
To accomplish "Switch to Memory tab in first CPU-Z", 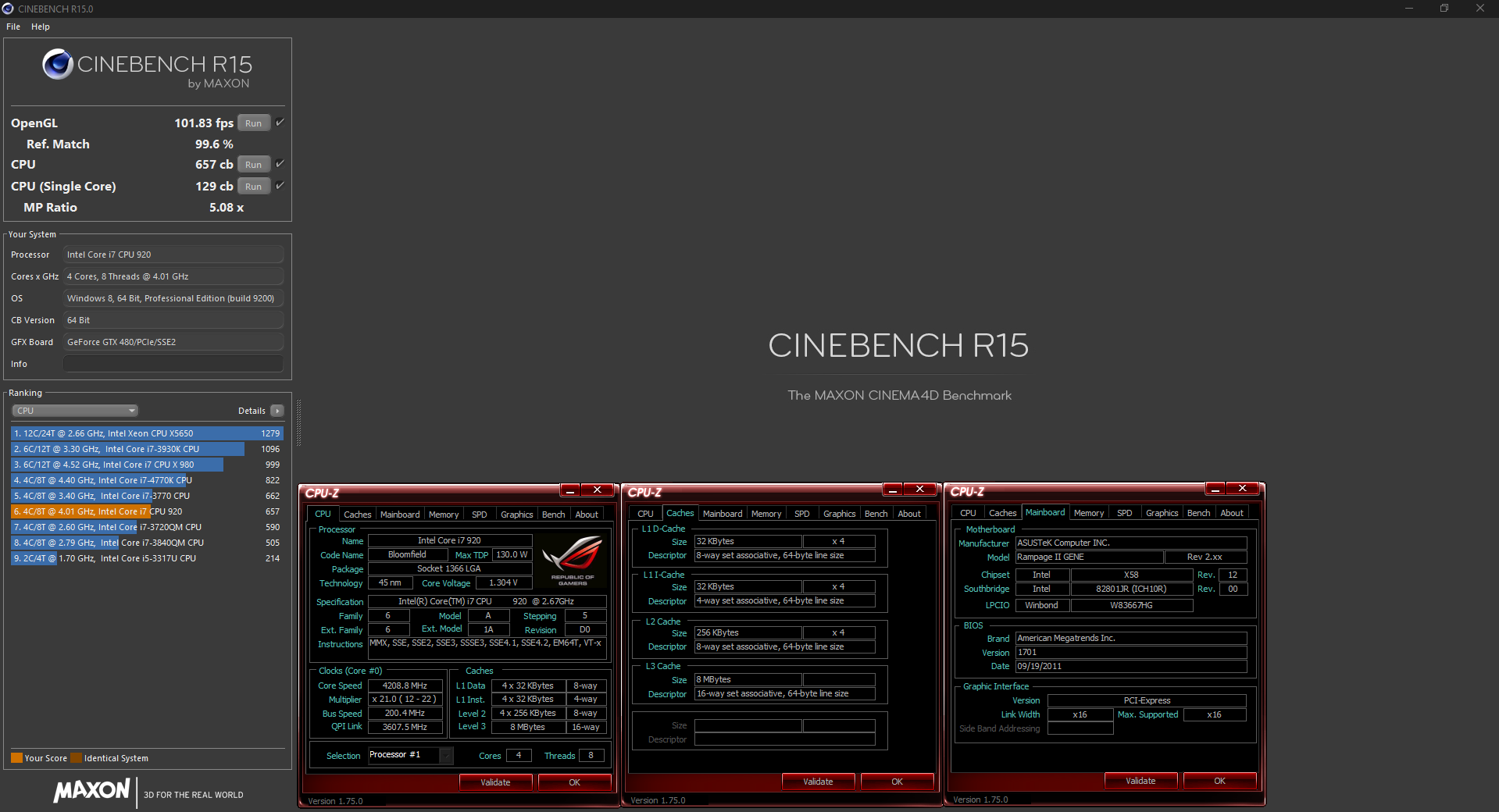I will (x=444, y=515).
